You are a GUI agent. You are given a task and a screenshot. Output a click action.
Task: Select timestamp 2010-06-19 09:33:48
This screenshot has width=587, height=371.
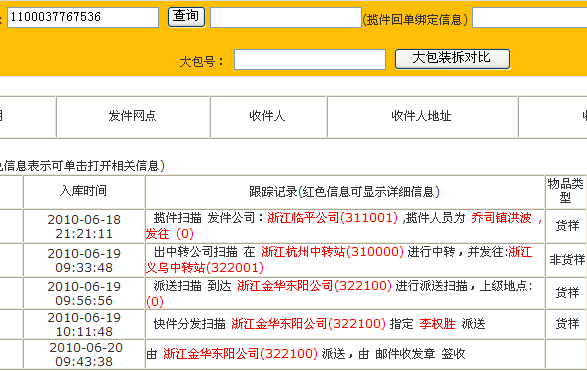[84, 260]
